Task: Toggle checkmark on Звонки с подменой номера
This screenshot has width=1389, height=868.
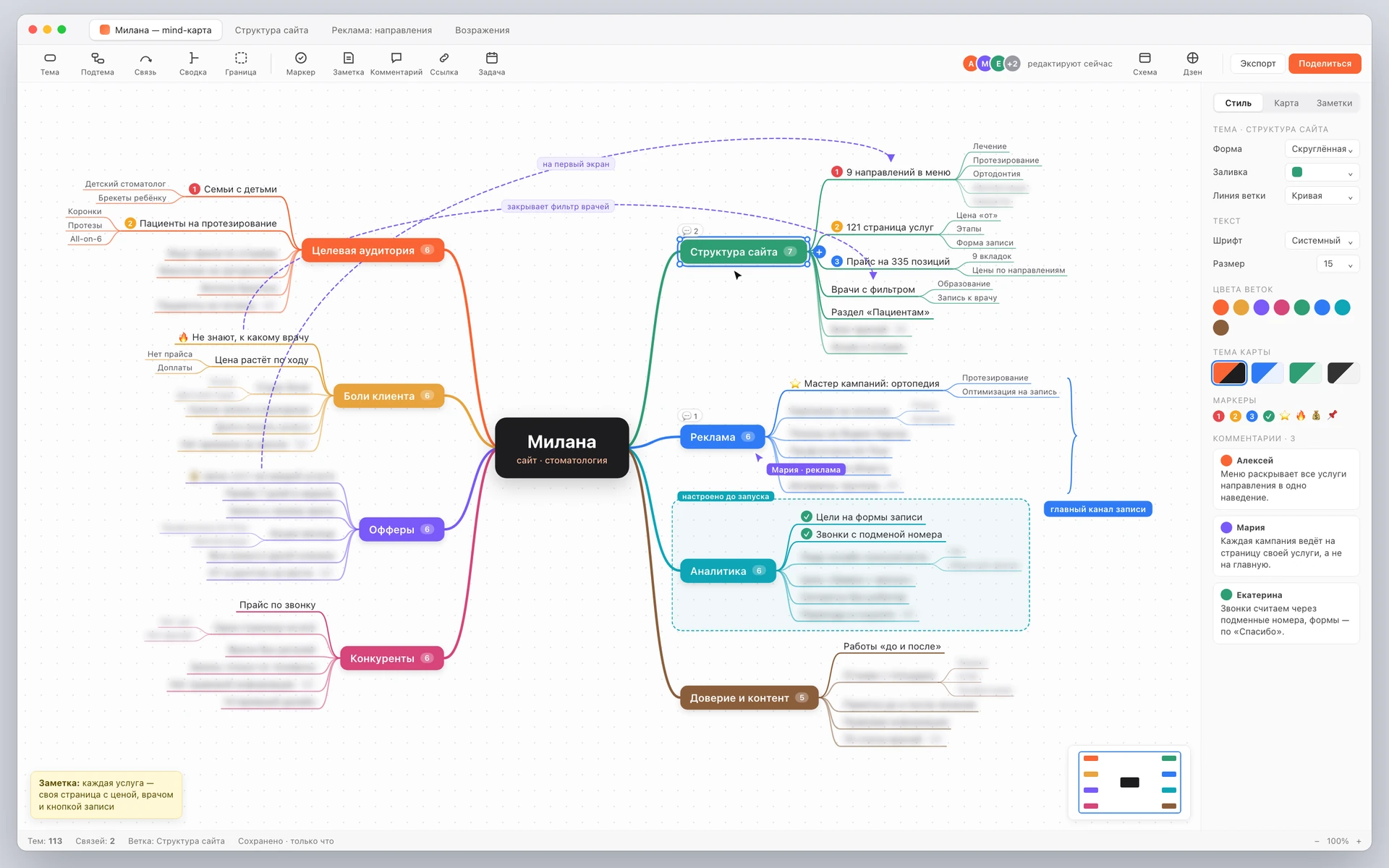Action: pyautogui.click(x=807, y=534)
